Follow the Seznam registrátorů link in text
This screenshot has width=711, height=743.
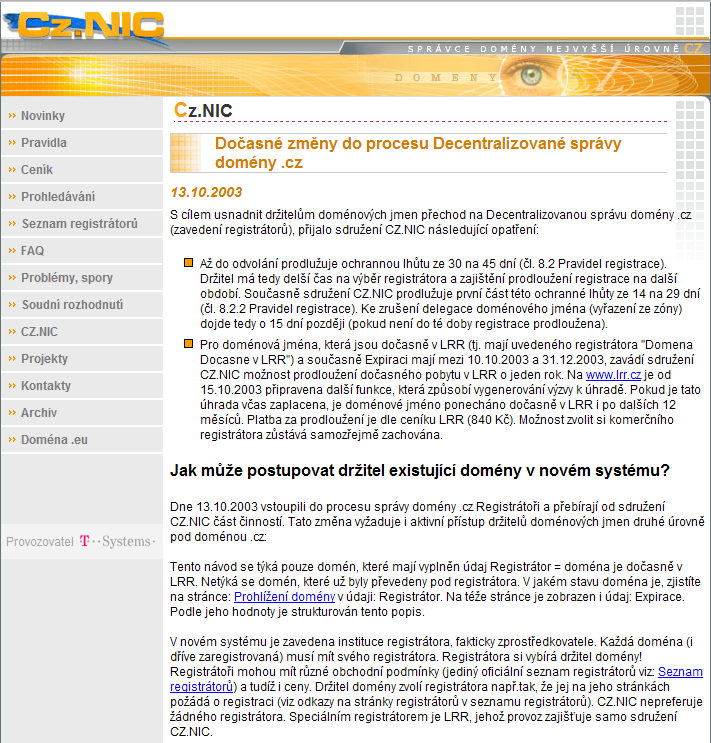[680, 672]
